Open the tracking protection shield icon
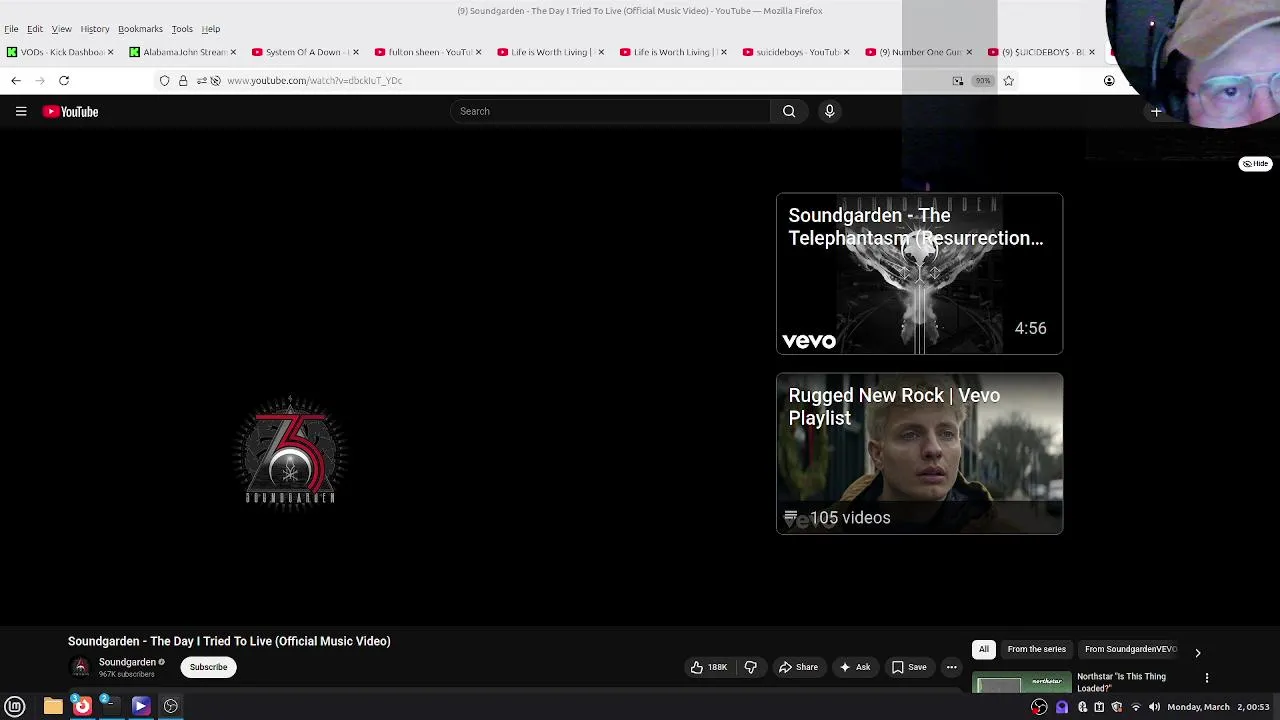 pos(165,81)
